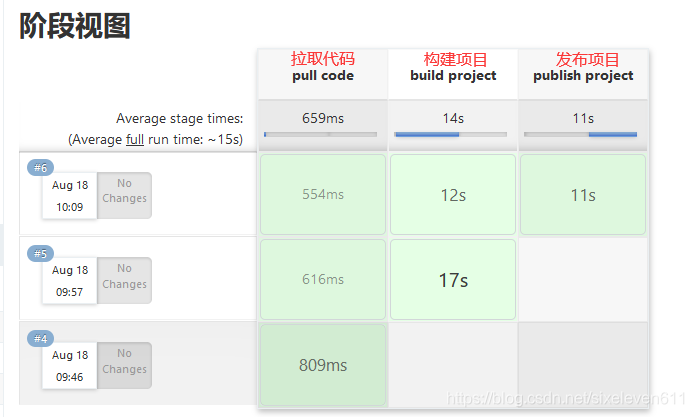Image resolution: width=694 pixels, height=417 pixels.
Task: Click the #4 build badge
Action: pos(41,339)
